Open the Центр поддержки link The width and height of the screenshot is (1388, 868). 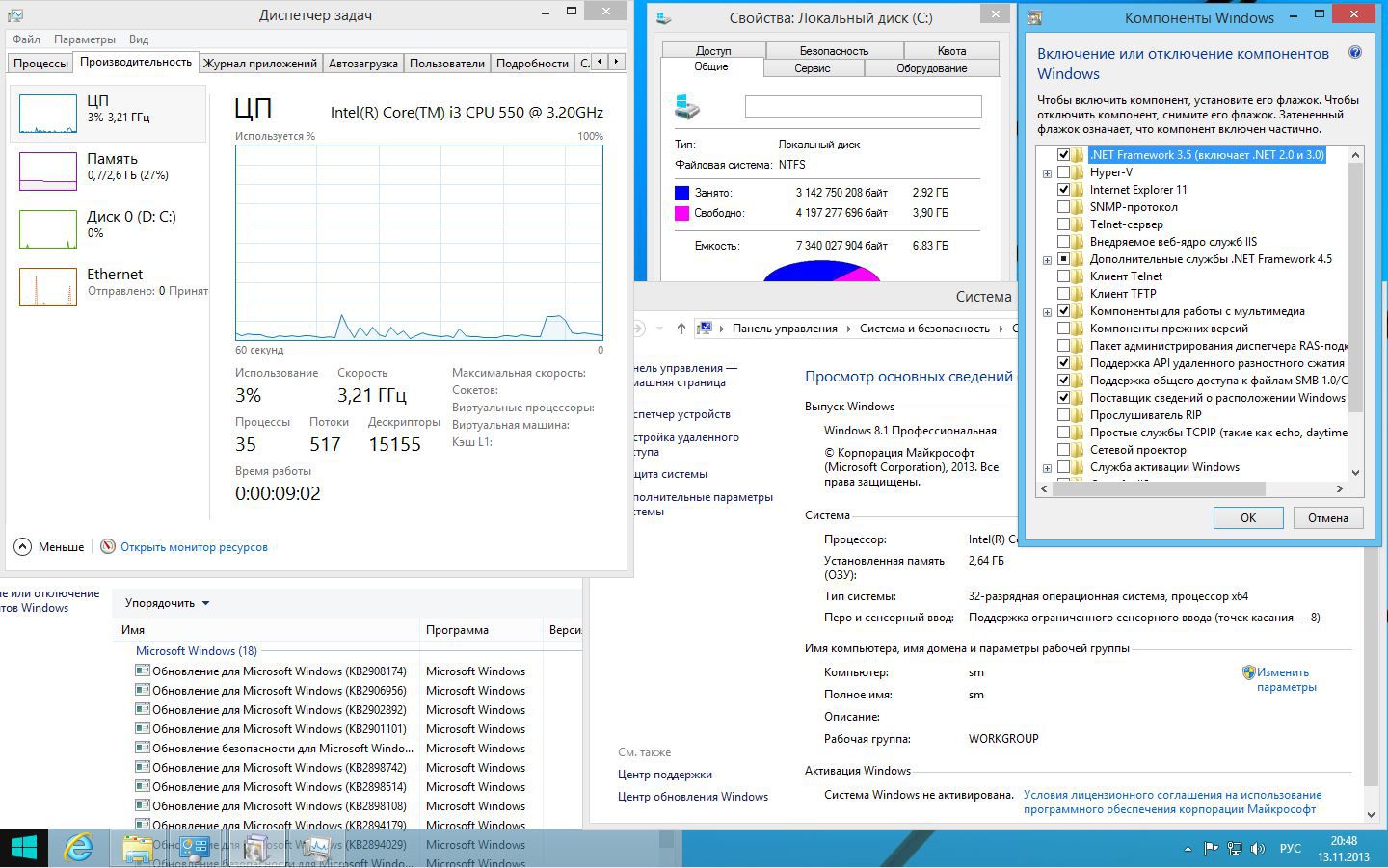[x=665, y=775]
